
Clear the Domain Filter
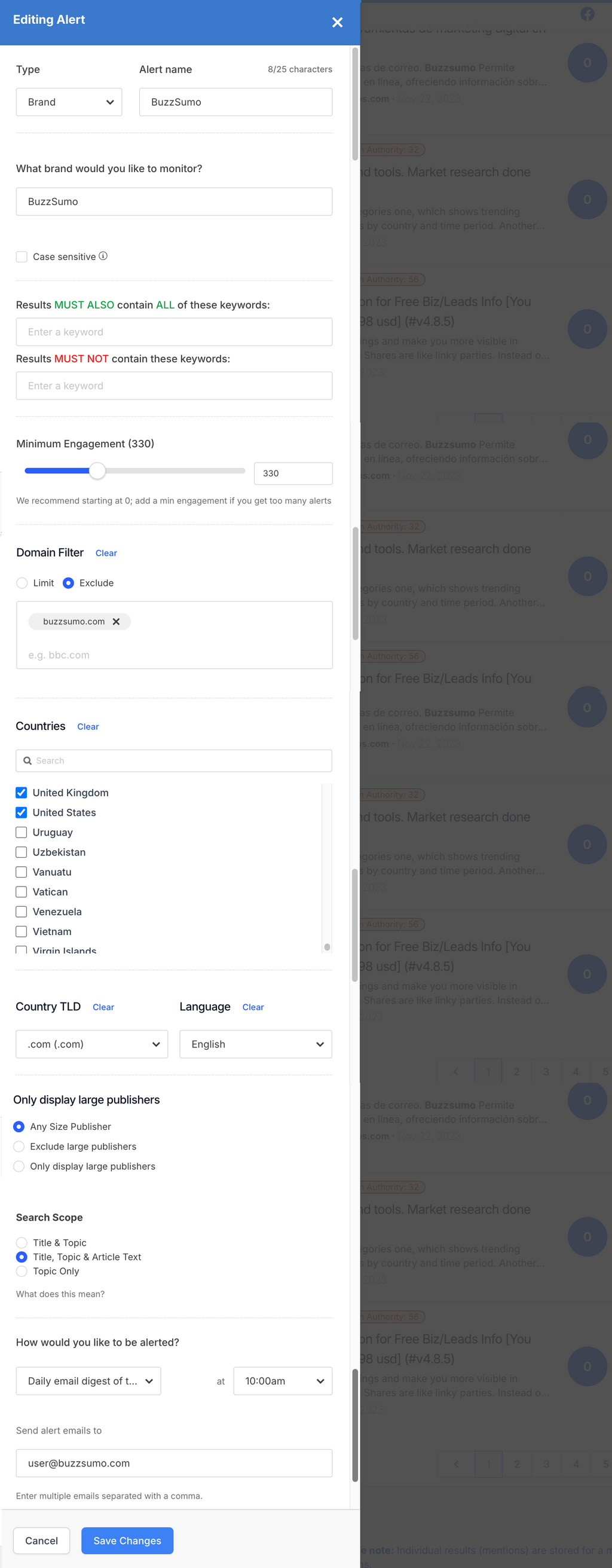point(106,554)
